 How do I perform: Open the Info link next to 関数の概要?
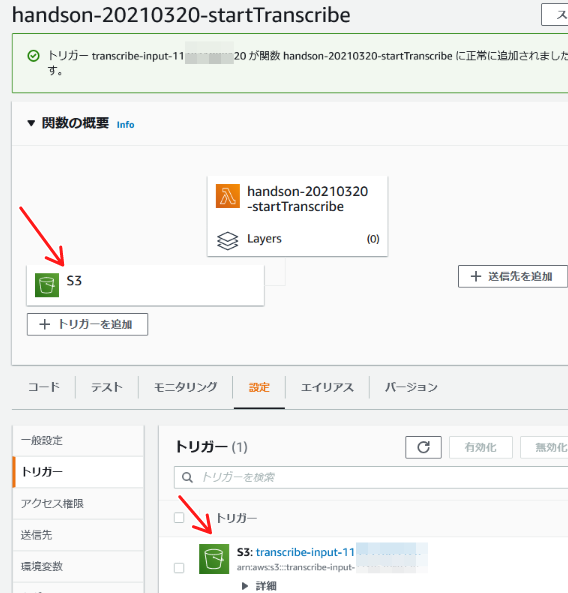tap(126, 125)
